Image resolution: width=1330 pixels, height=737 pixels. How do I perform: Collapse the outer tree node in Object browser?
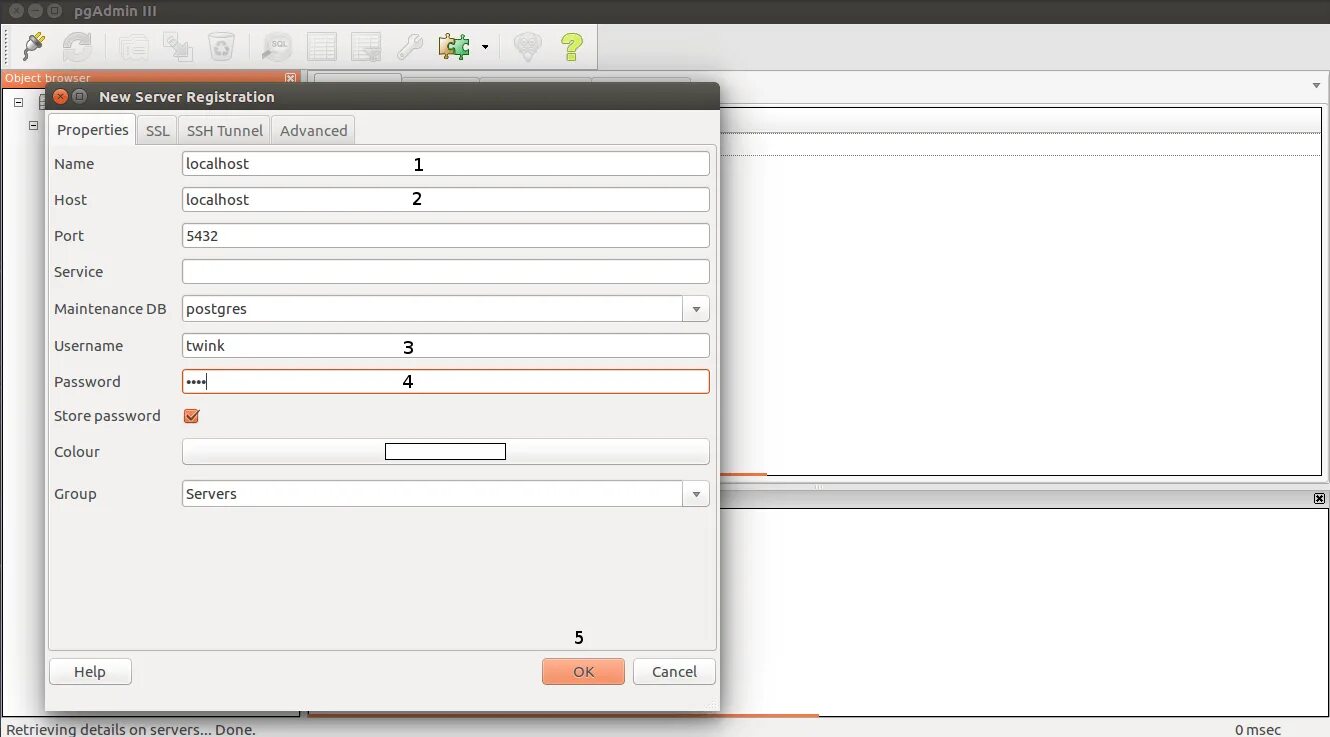click(18, 101)
